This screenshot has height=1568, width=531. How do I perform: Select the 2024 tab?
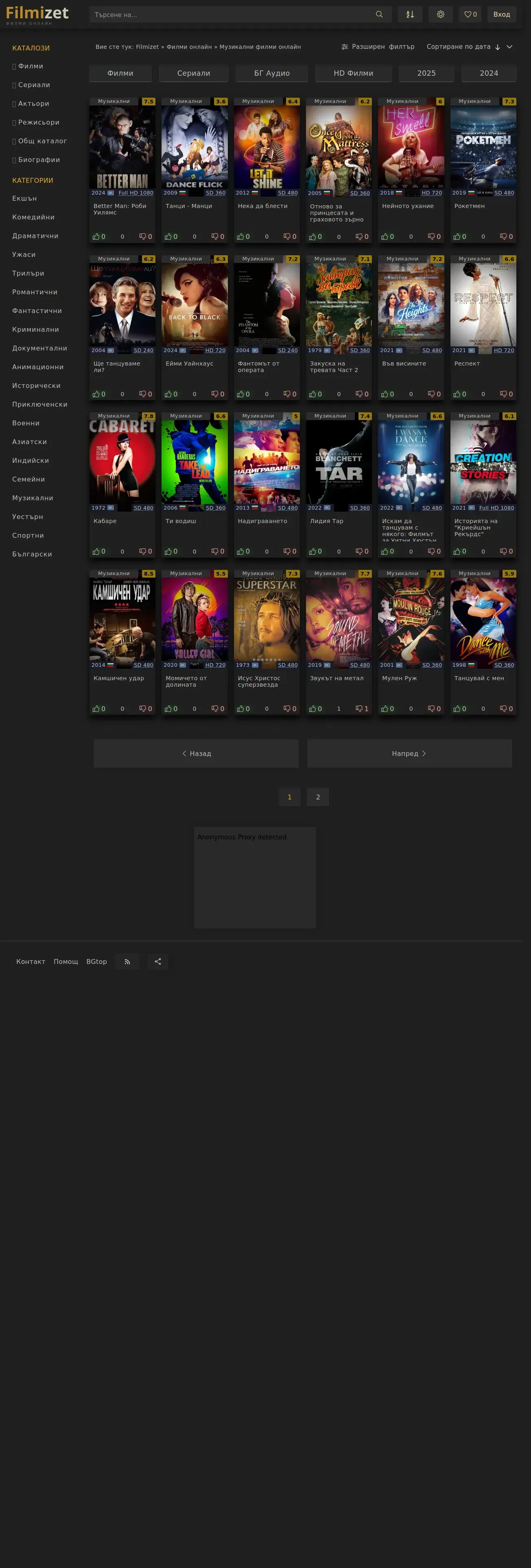coord(489,74)
